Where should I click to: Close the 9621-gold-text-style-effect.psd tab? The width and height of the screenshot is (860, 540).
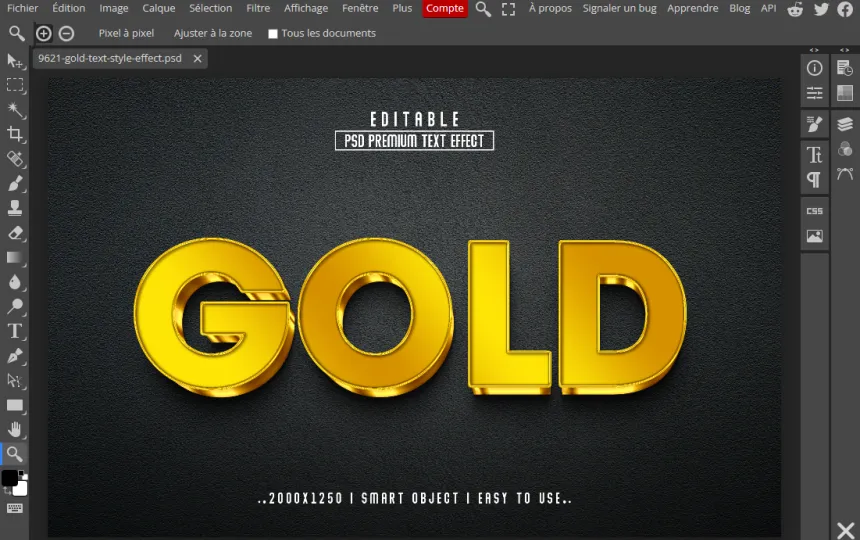pos(197,59)
